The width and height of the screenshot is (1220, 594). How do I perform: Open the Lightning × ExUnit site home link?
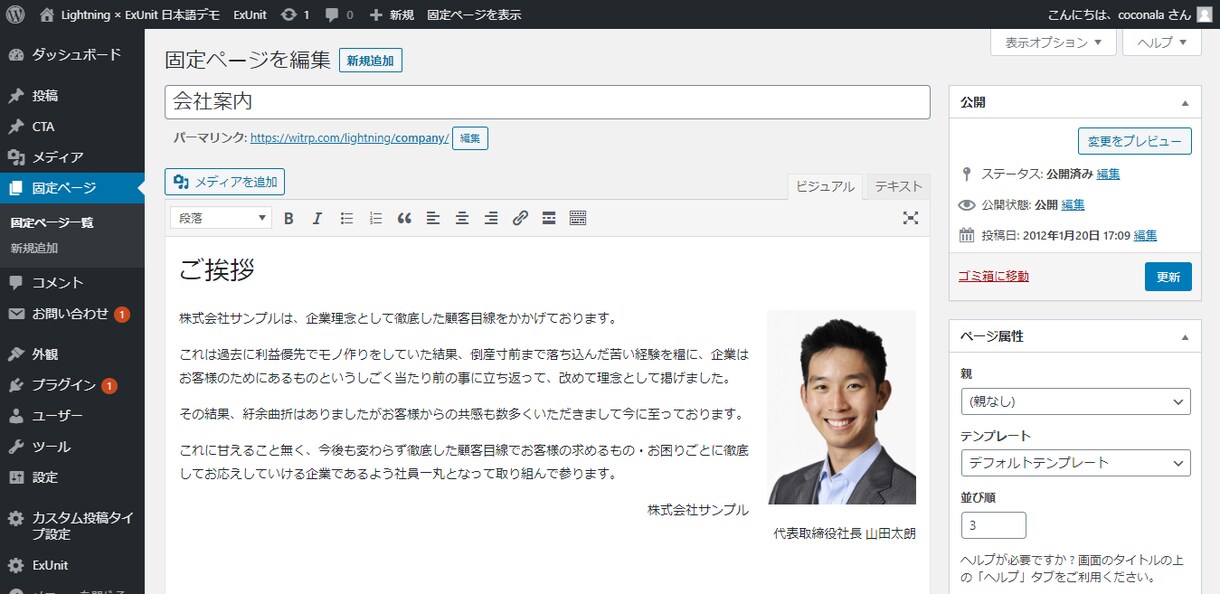(131, 15)
